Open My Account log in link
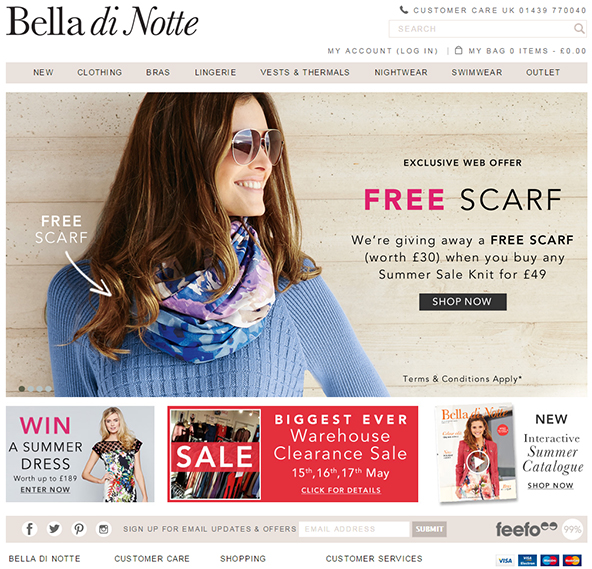The width and height of the screenshot is (592, 569). click(383, 51)
